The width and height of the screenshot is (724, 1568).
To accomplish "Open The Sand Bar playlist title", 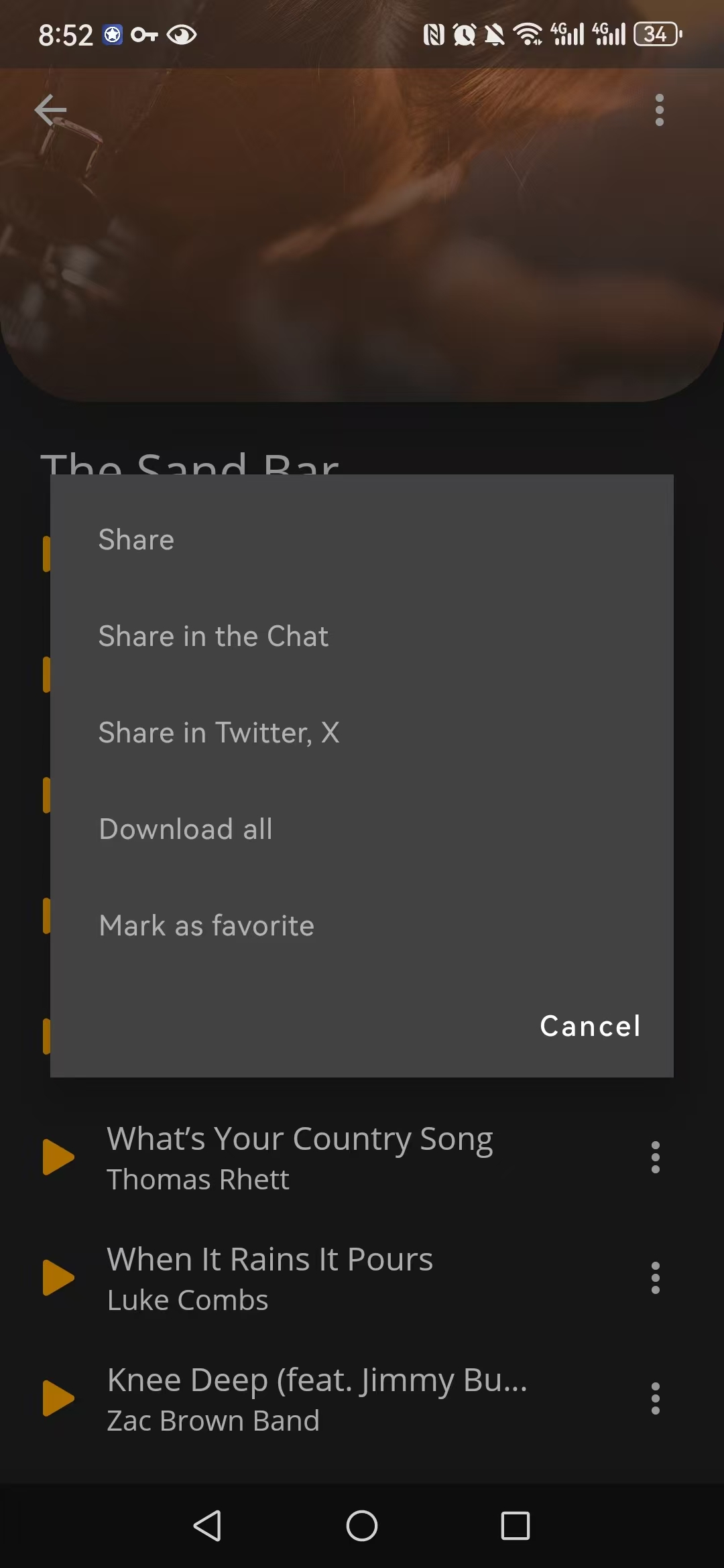I will (x=191, y=466).
